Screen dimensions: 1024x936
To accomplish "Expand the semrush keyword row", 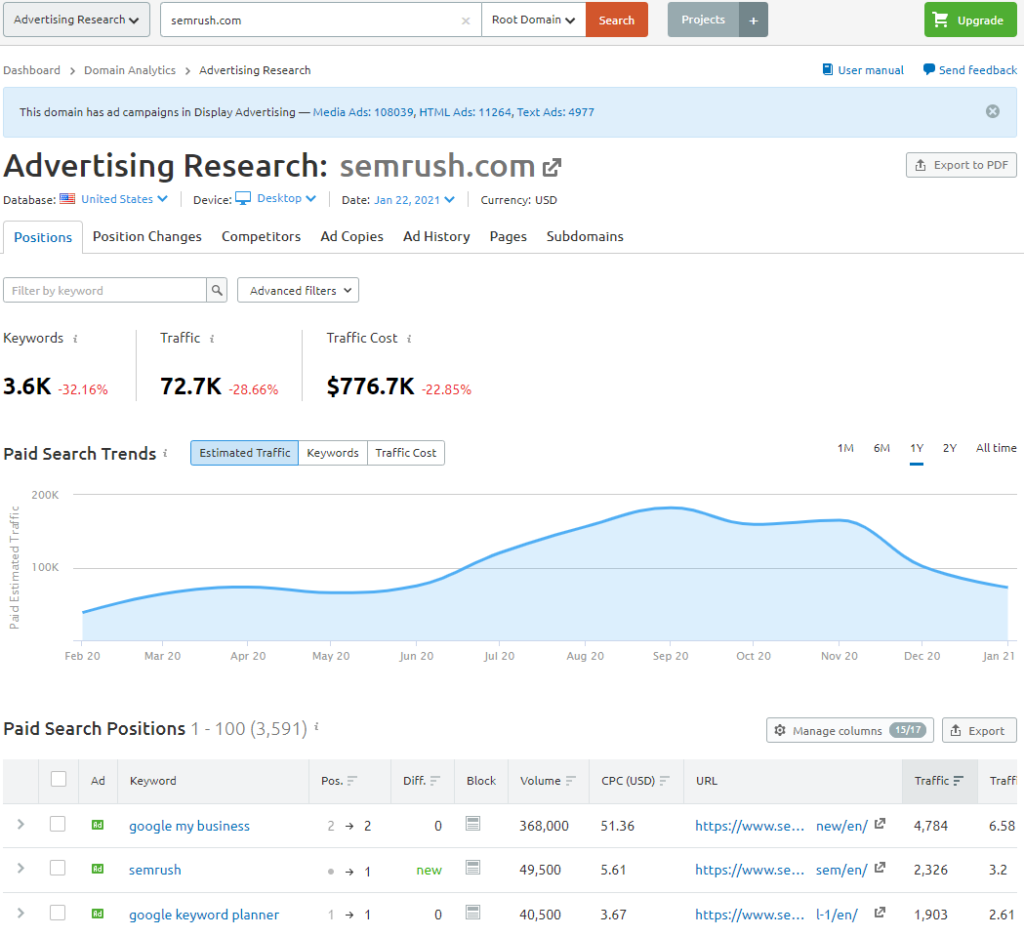I will click(x=21, y=868).
